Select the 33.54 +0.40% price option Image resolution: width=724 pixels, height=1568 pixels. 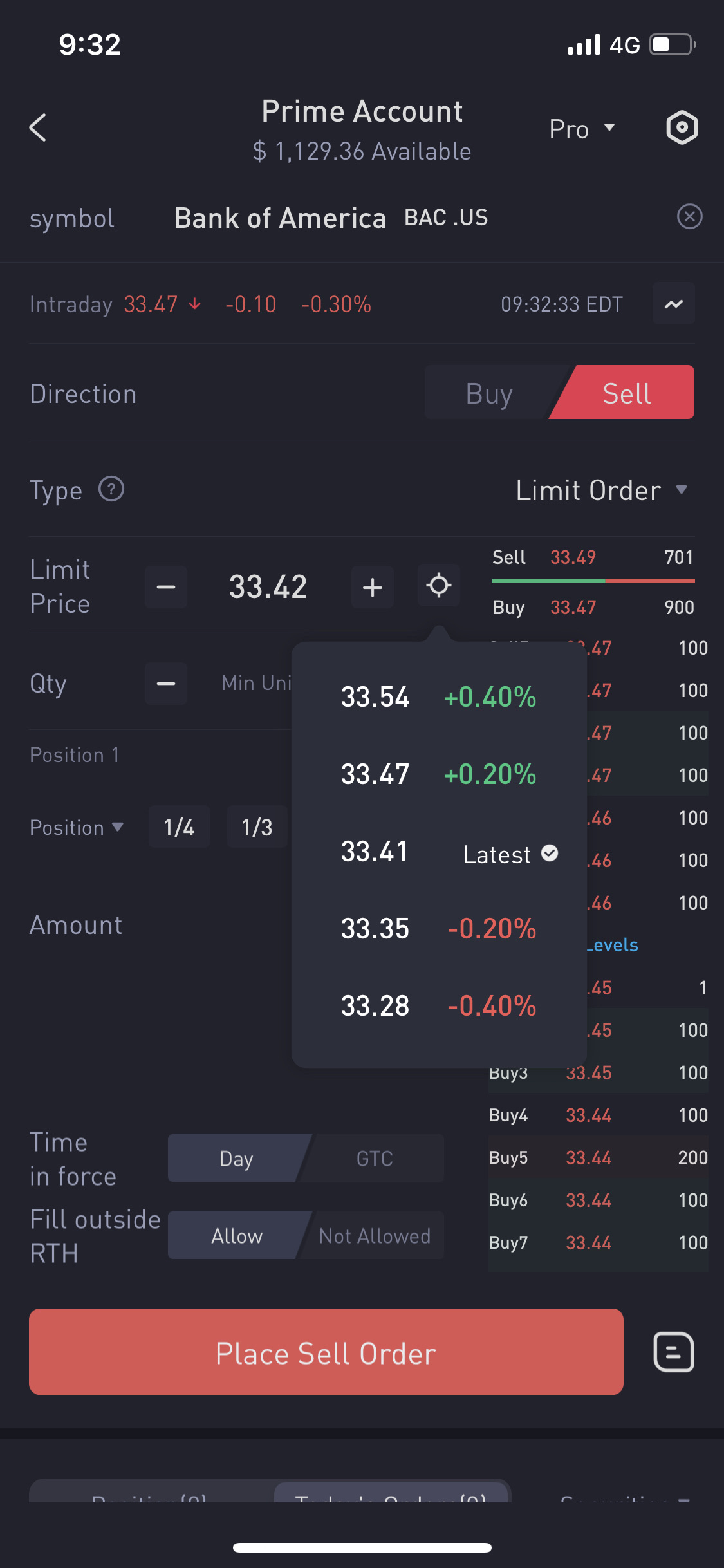pos(438,697)
